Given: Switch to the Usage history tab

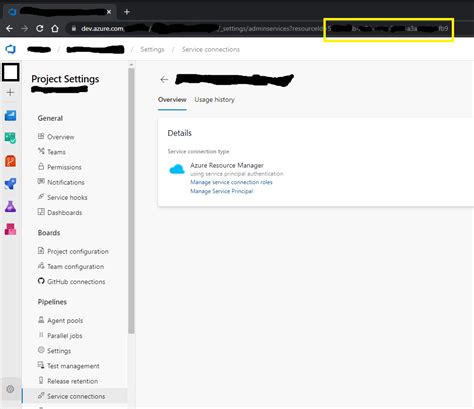Looking at the screenshot, I should click(214, 100).
